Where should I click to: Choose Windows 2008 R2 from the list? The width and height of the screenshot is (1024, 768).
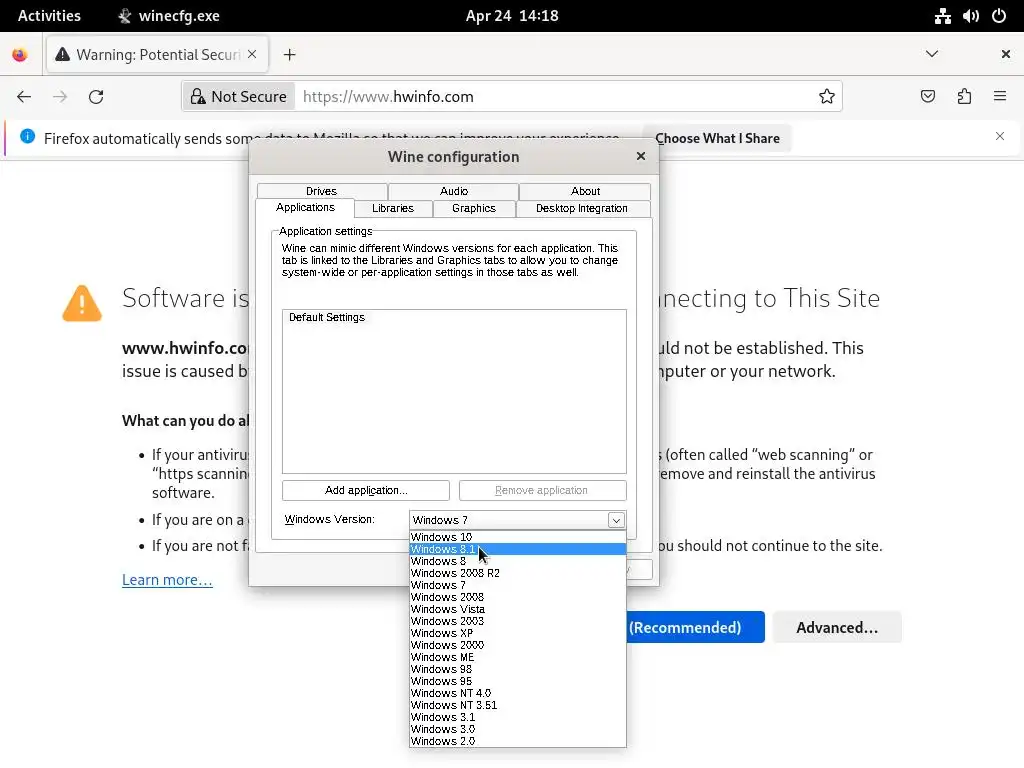point(517,573)
